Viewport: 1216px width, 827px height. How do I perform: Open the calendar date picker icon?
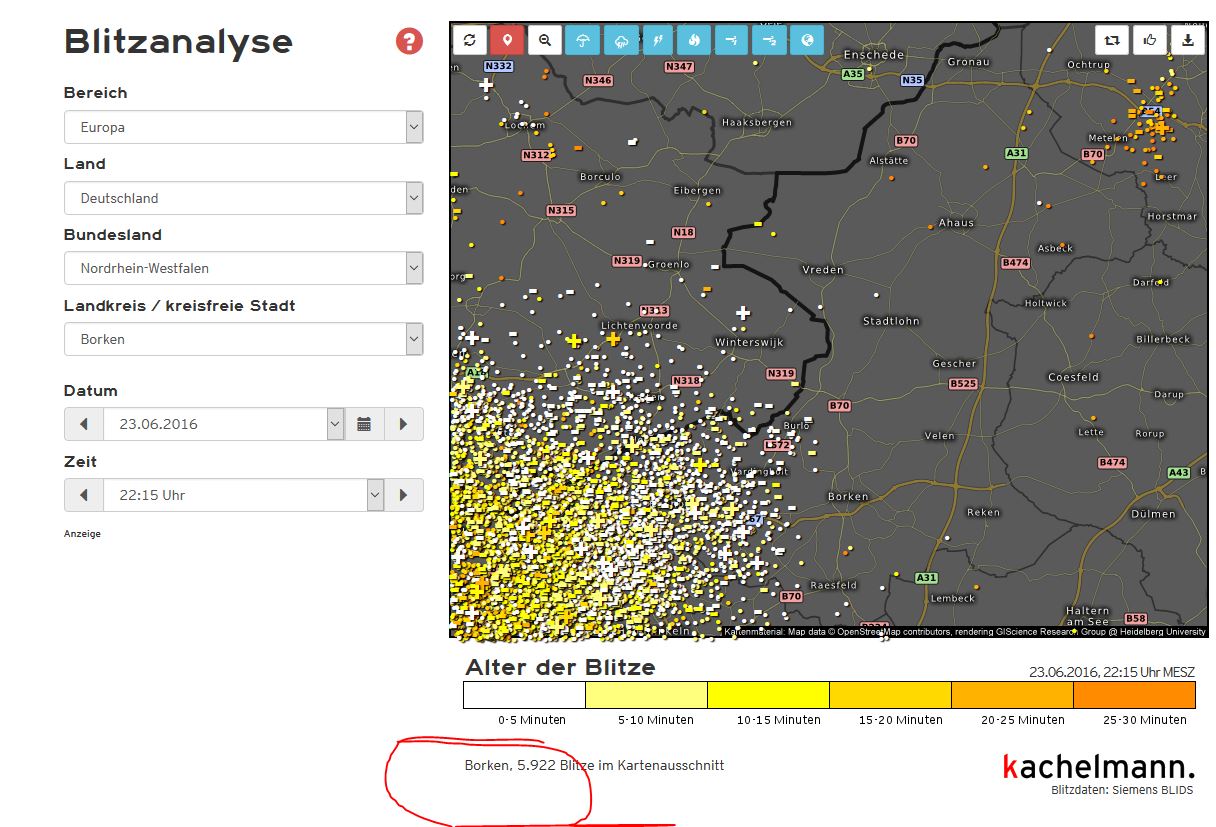pyautogui.click(x=364, y=424)
